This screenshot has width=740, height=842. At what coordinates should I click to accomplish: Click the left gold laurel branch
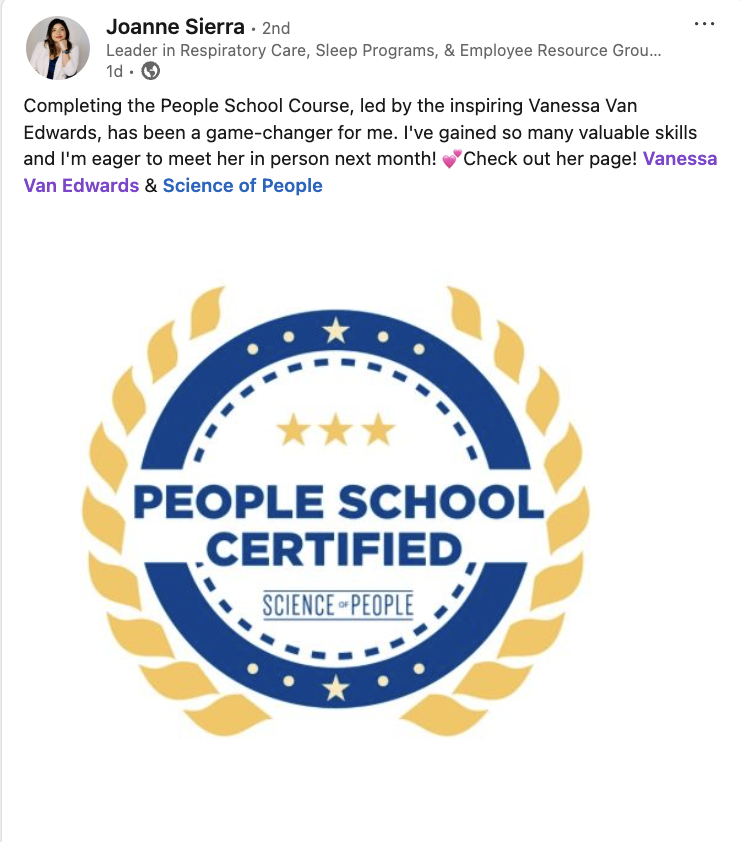(120, 500)
